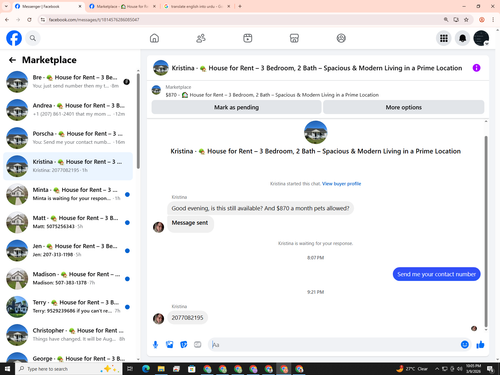
Task: Click the listing thumbnail under chat header
Action: [x=156, y=90]
